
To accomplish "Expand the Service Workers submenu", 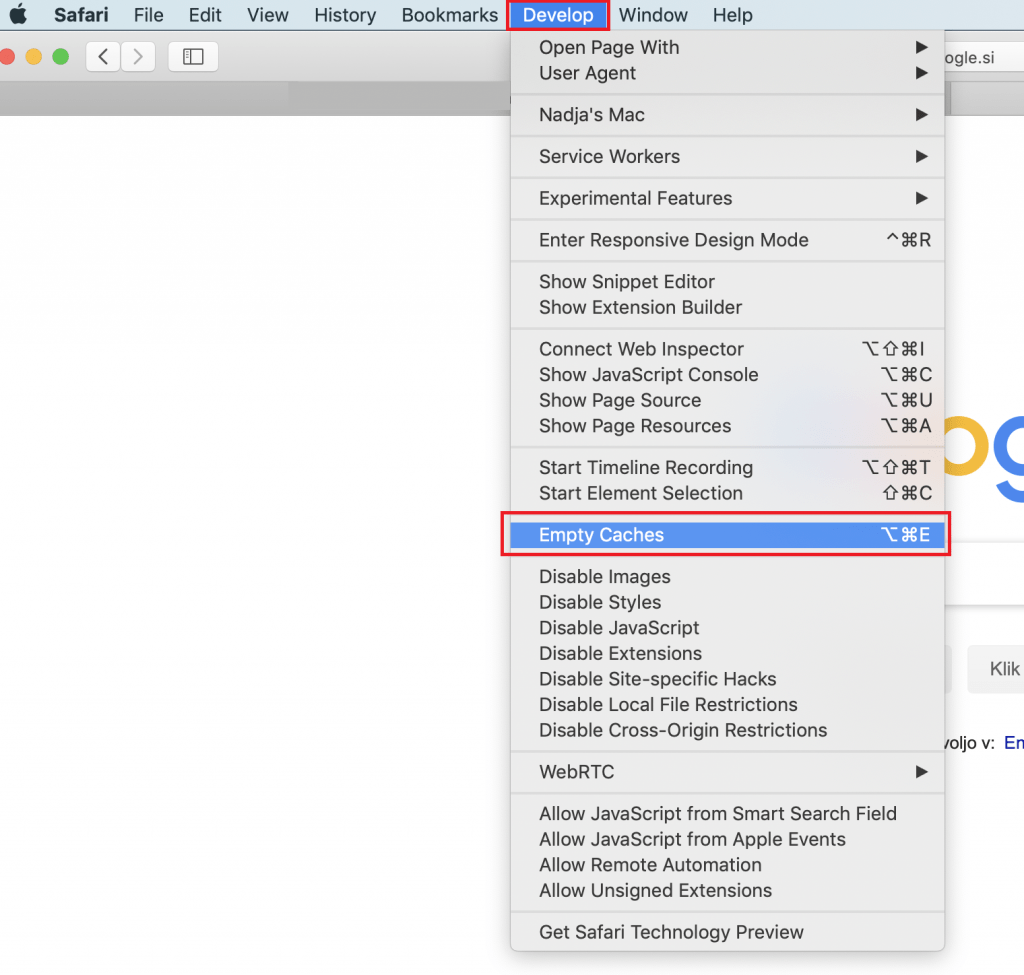I will [x=728, y=157].
